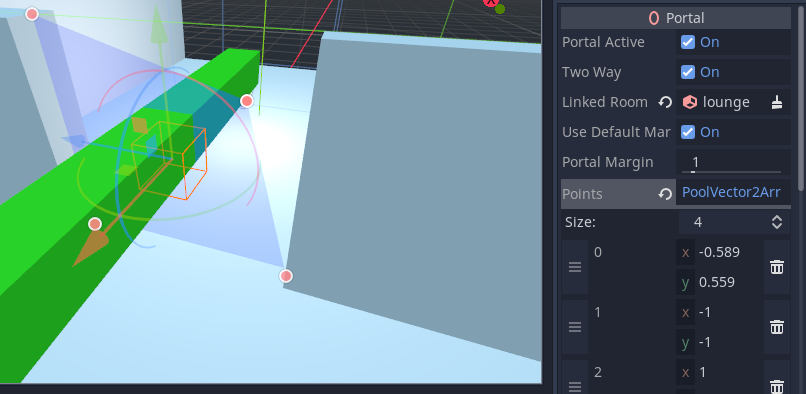
Task: Revert the Linked Room property
Action: [x=666, y=102]
